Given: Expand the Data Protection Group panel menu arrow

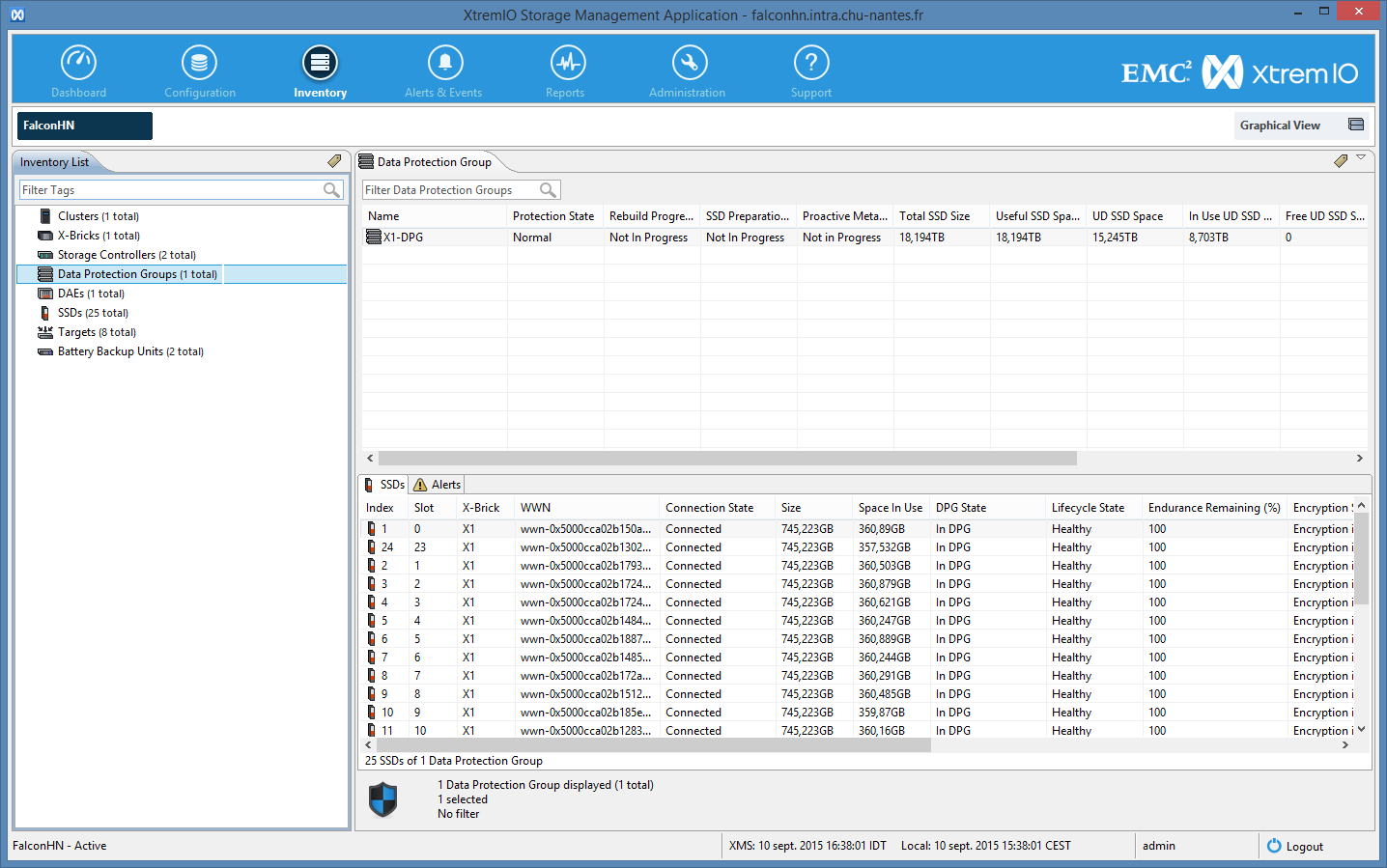Looking at the screenshot, I should [1361, 157].
